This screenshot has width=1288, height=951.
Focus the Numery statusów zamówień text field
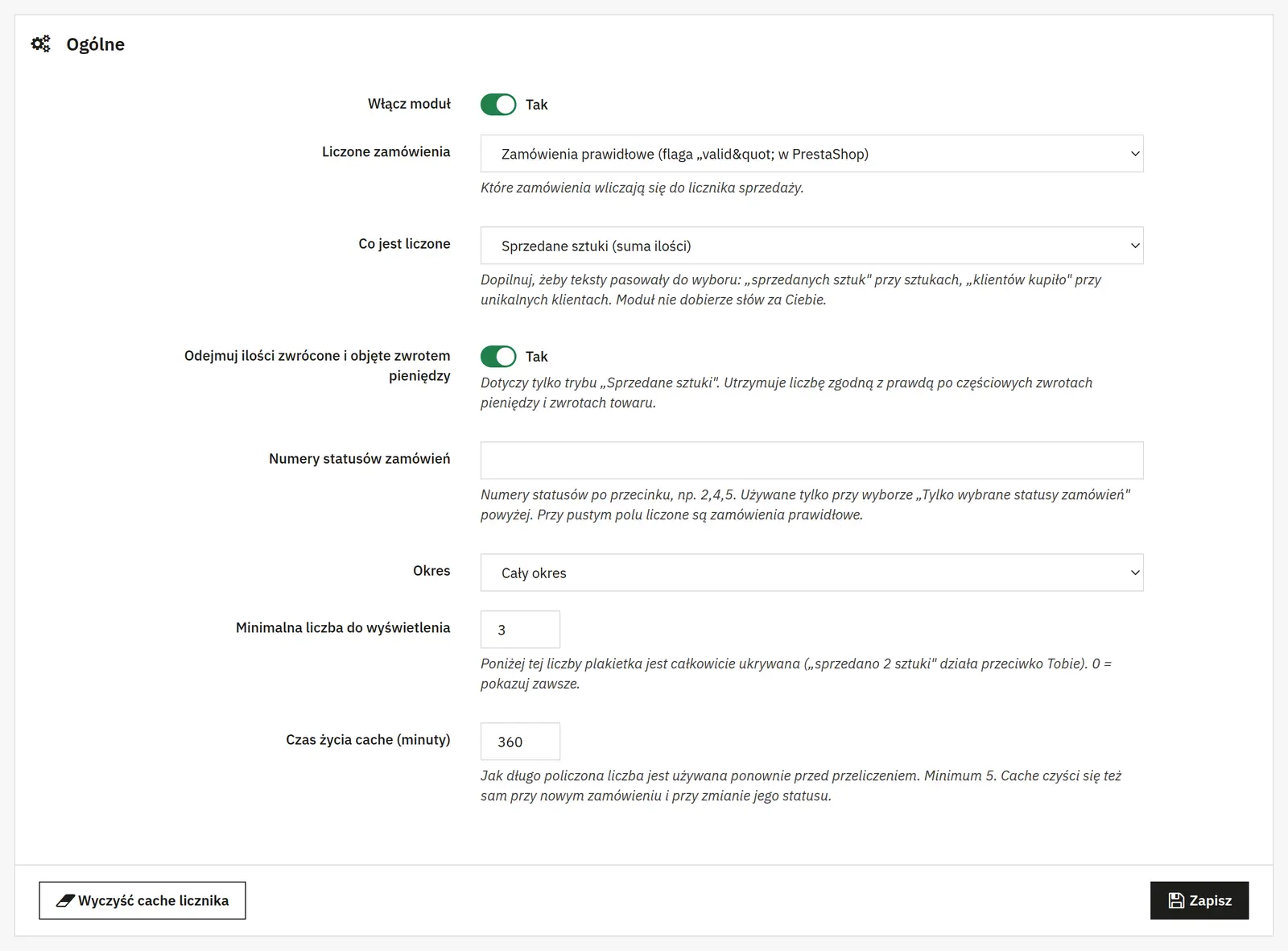click(x=811, y=461)
